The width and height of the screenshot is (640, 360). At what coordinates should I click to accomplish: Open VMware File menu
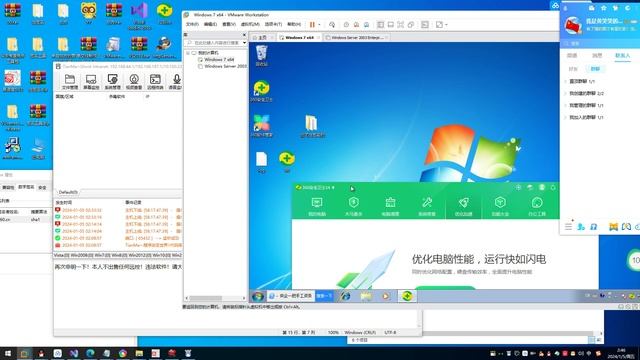pos(192,24)
